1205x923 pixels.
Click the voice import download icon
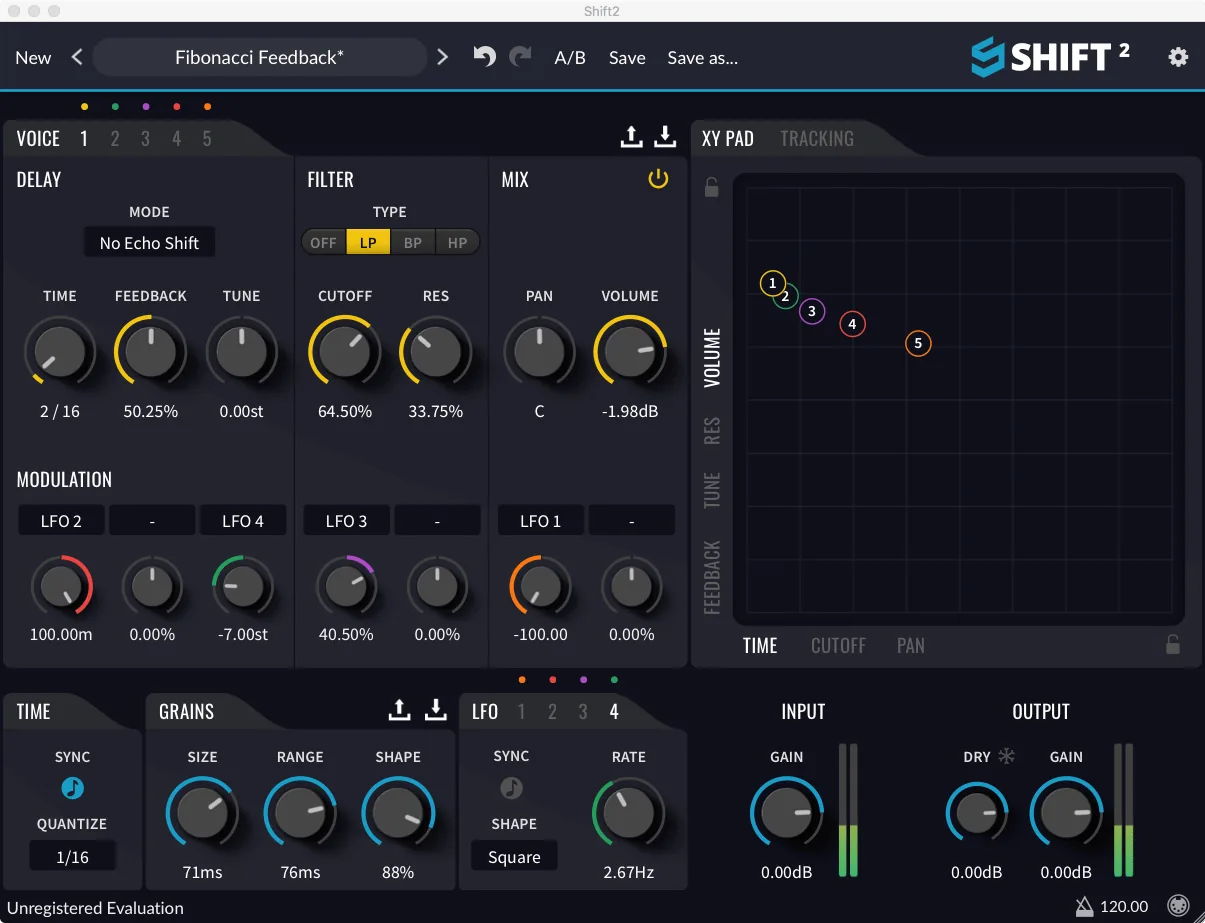(x=666, y=137)
